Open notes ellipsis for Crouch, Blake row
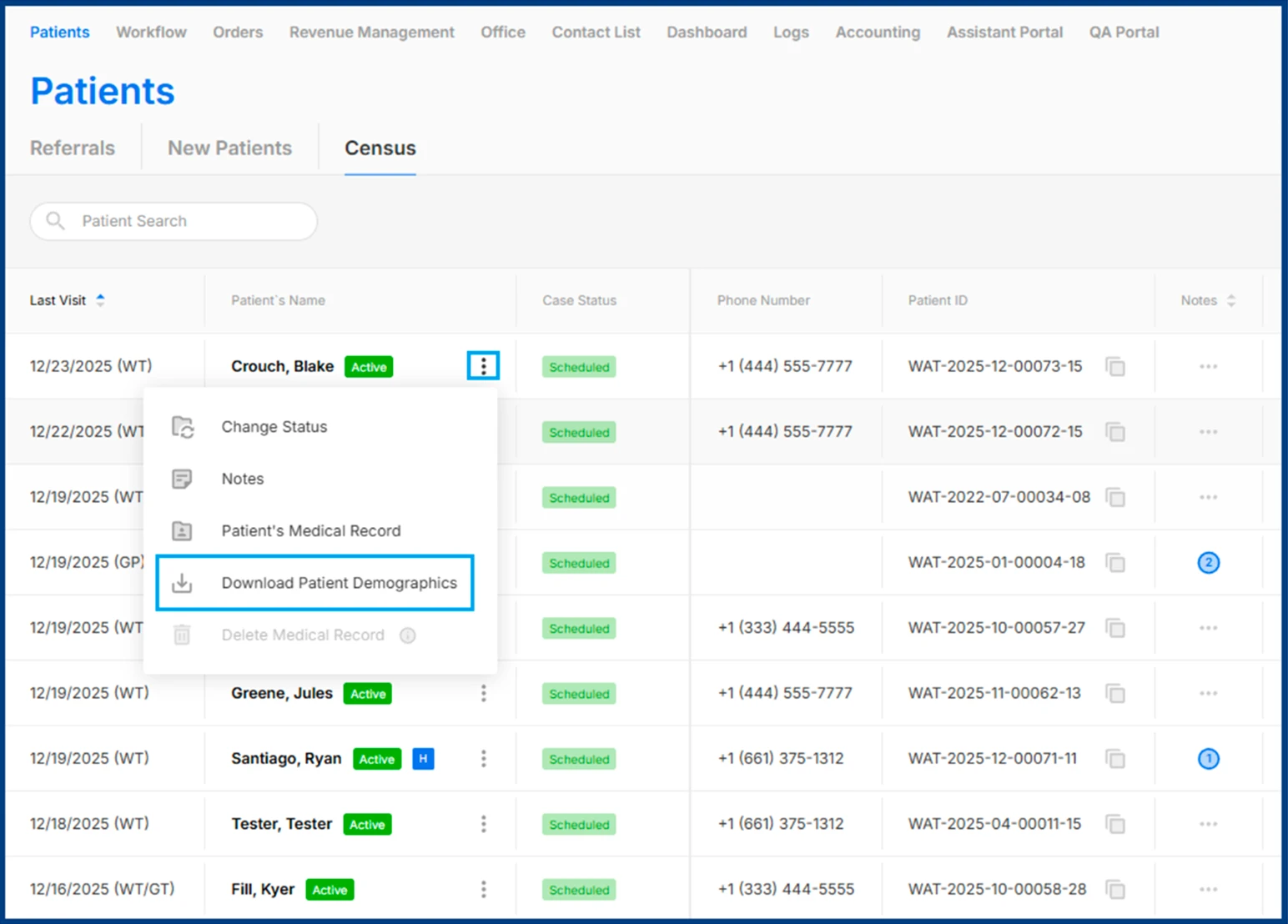Screen dimensions: 1288x924 [x=1208, y=367]
